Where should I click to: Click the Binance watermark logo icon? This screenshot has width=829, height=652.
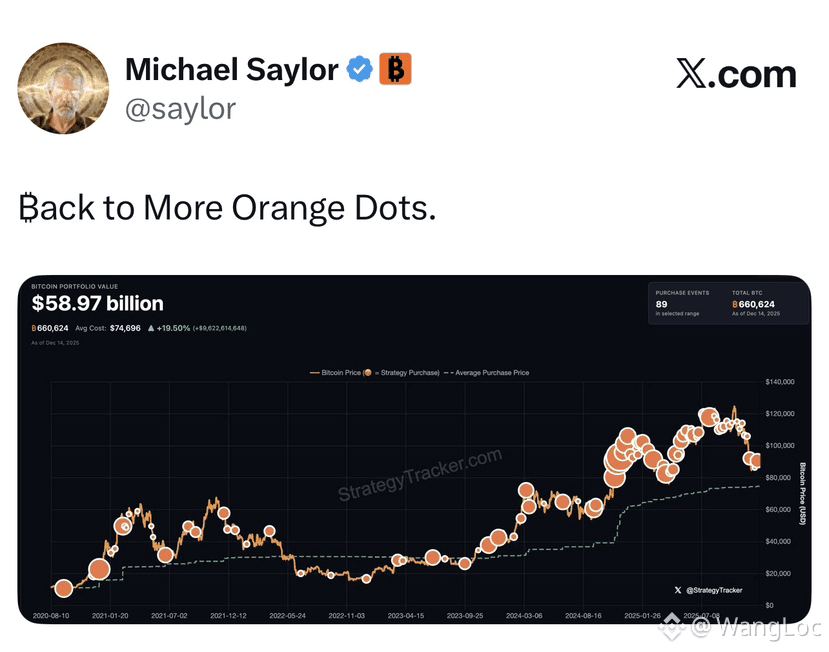(x=672, y=627)
